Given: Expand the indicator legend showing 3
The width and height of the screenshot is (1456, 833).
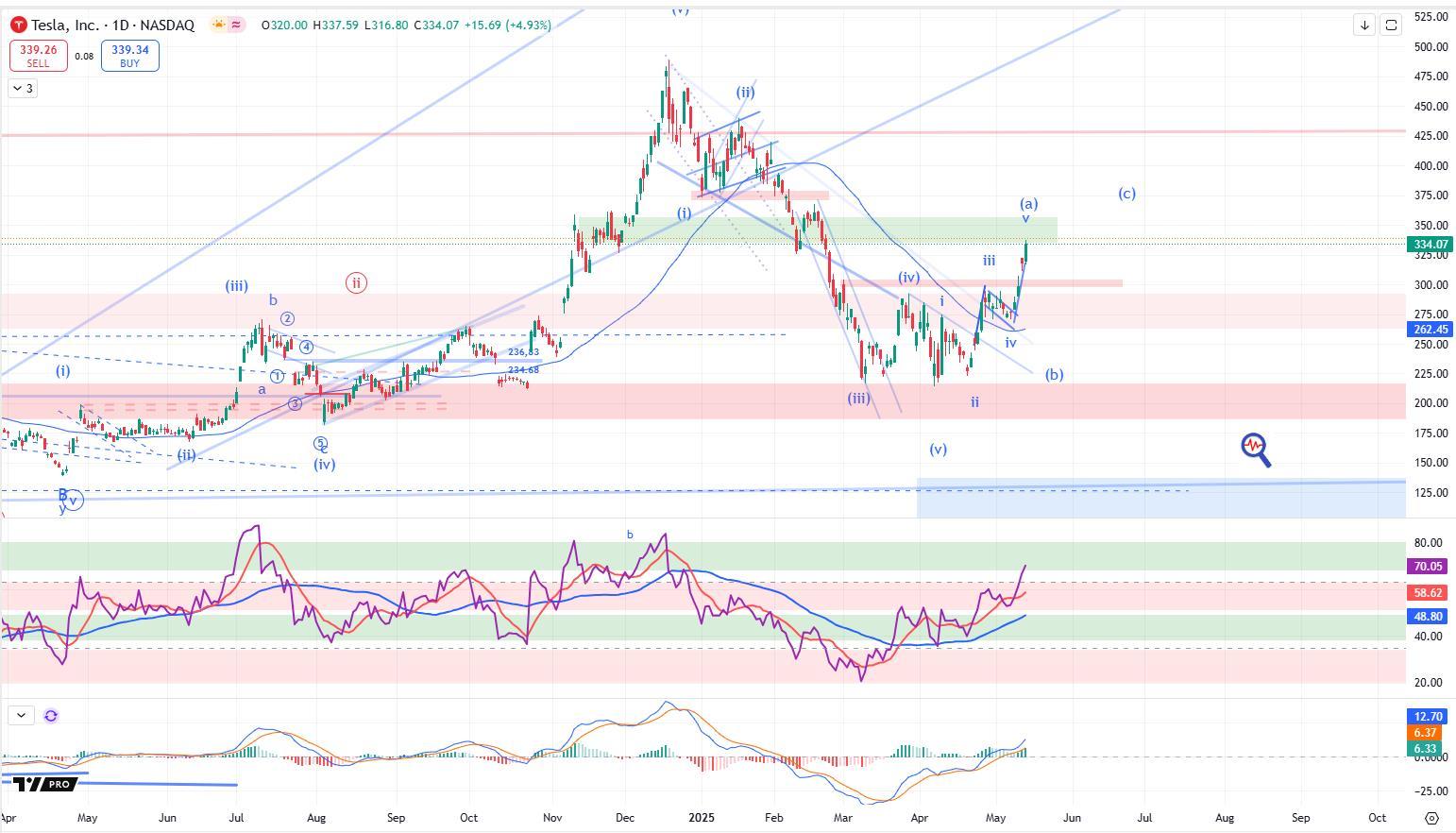Looking at the screenshot, I should tap(23, 88).
